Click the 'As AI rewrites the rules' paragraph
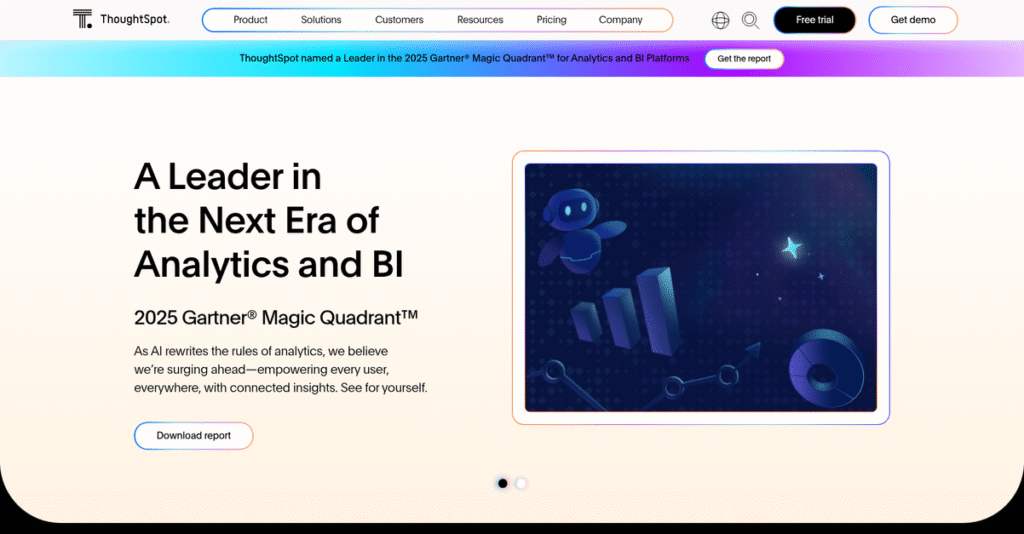This screenshot has width=1024, height=534. point(281,369)
